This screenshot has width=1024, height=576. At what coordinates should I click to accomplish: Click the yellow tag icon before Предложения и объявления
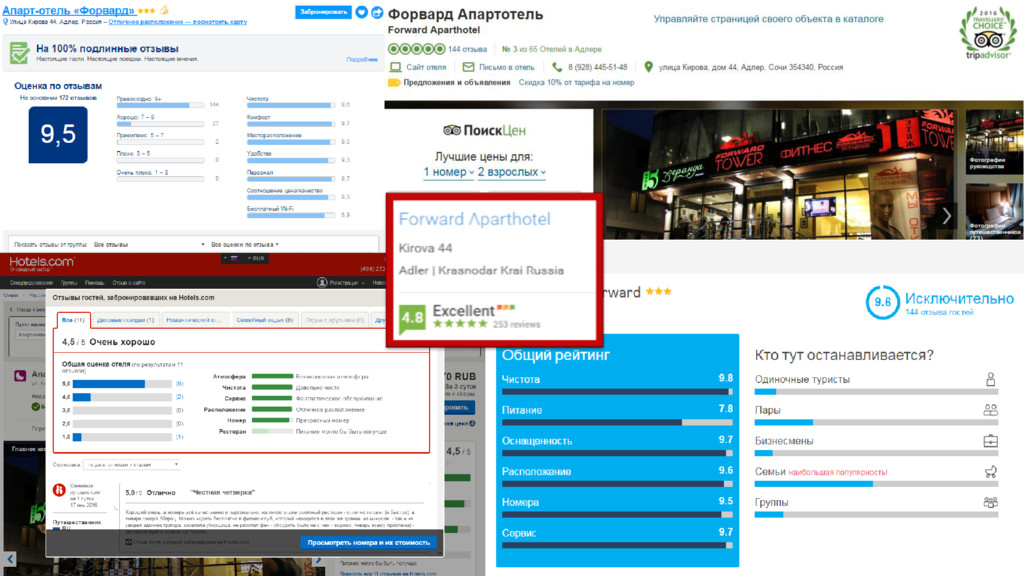(394, 83)
